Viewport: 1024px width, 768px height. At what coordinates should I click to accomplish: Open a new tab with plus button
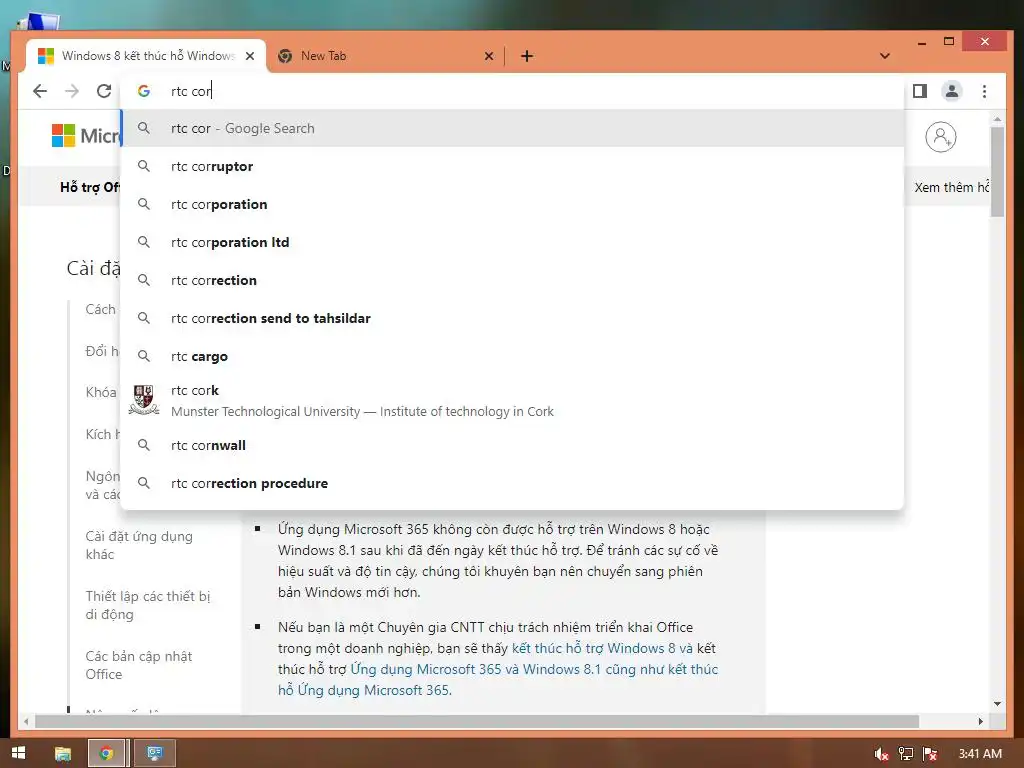tap(527, 56)
